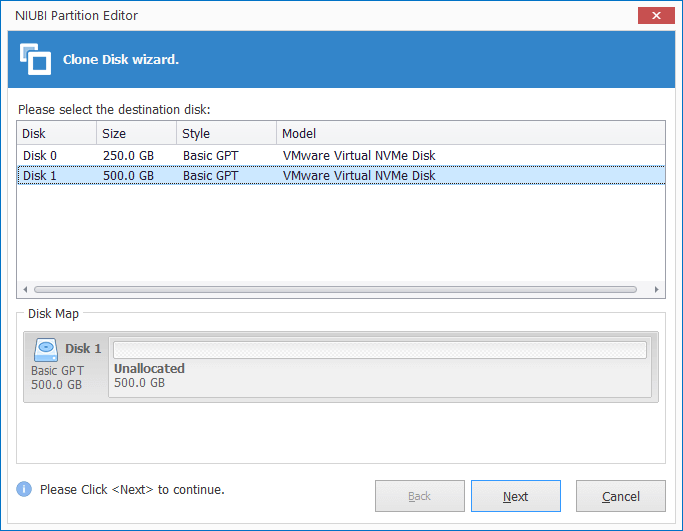Click the Model column header
Image resolution: width=683 pixels, height=531 pixels.
coord(470,133)
